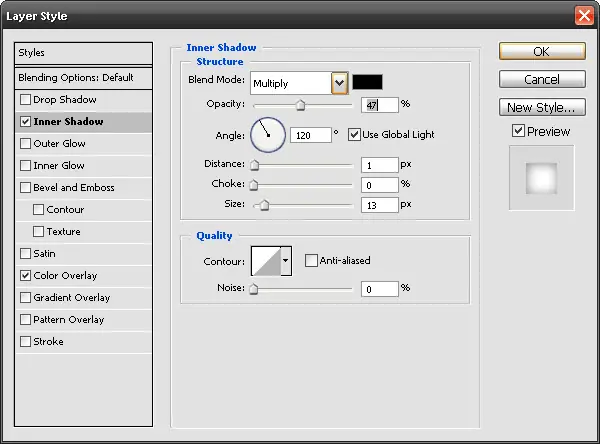The image size is (600, 444).
Task: Focus the Choke percentage input field
Action: coord(380,185)
